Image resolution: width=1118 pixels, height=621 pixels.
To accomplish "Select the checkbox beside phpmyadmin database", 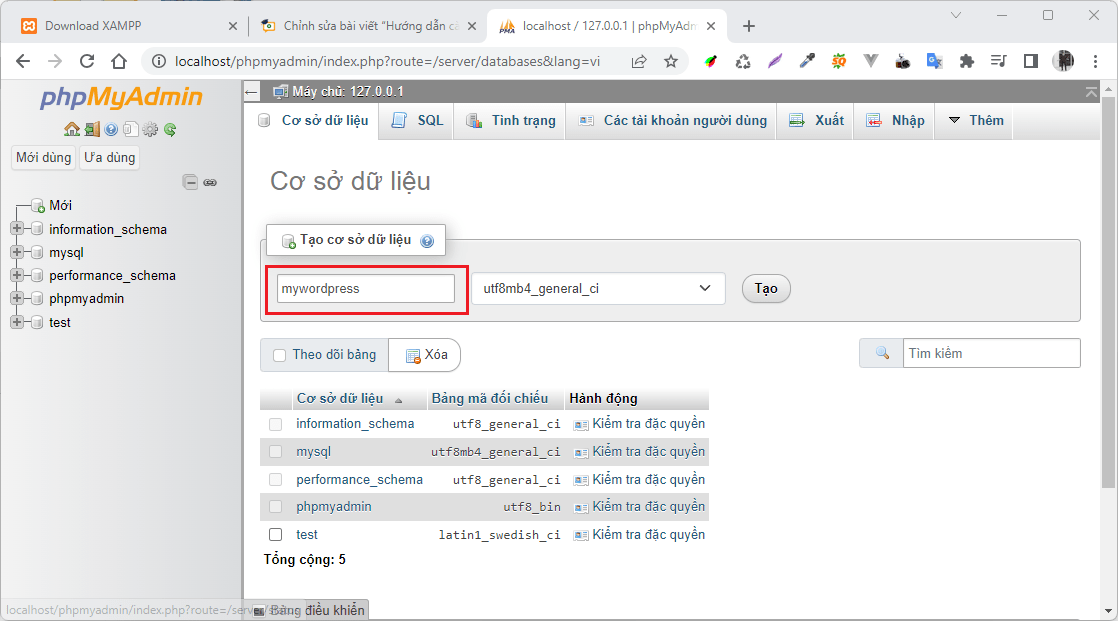I will click(x=275, y=506).
